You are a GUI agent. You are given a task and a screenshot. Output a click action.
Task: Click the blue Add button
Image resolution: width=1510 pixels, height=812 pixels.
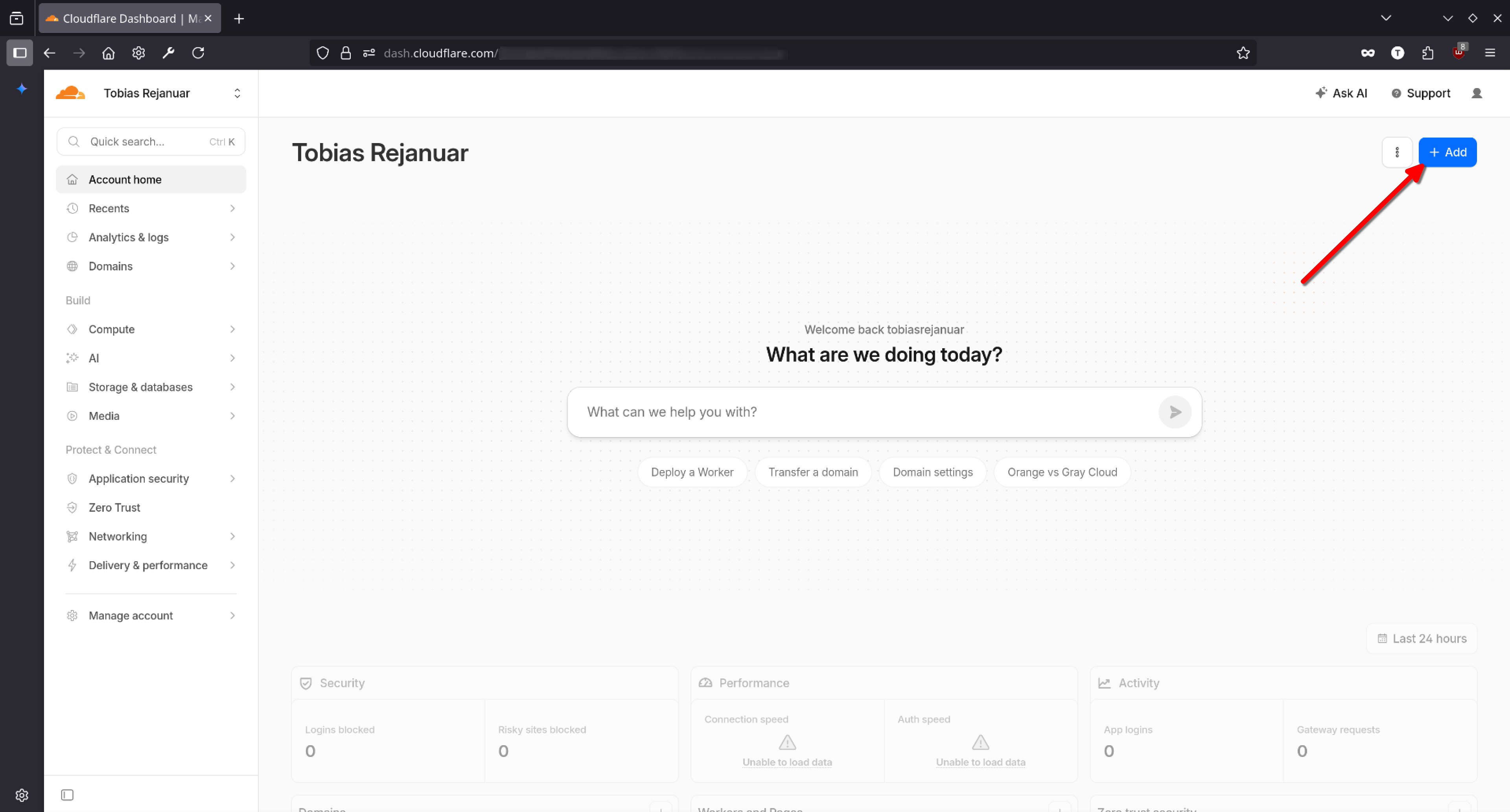coord(1447,152)
